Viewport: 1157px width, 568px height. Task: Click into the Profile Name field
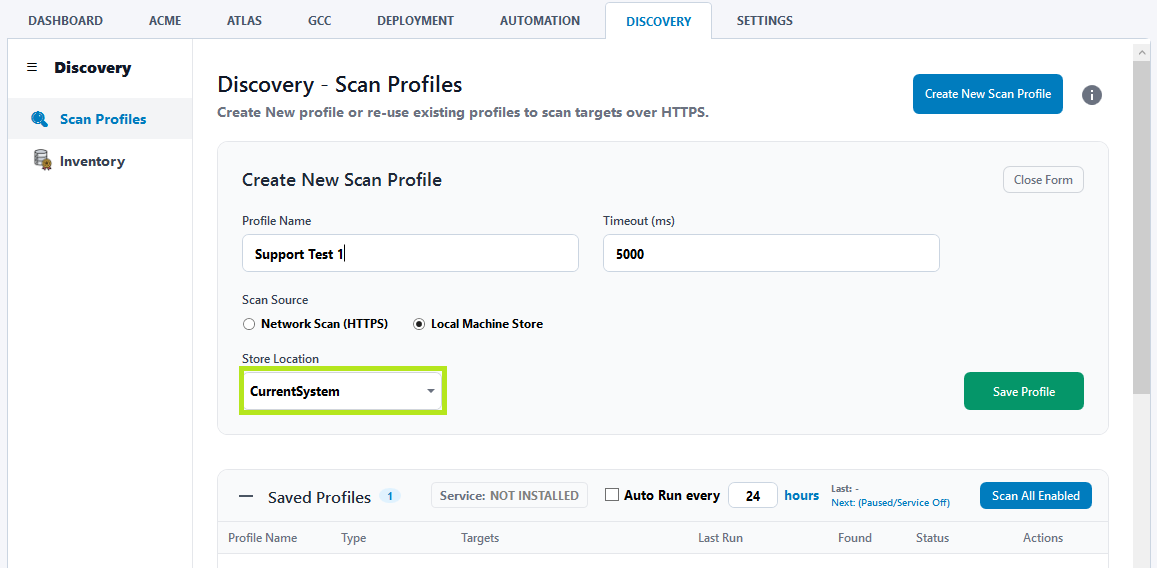coord(410,253)
